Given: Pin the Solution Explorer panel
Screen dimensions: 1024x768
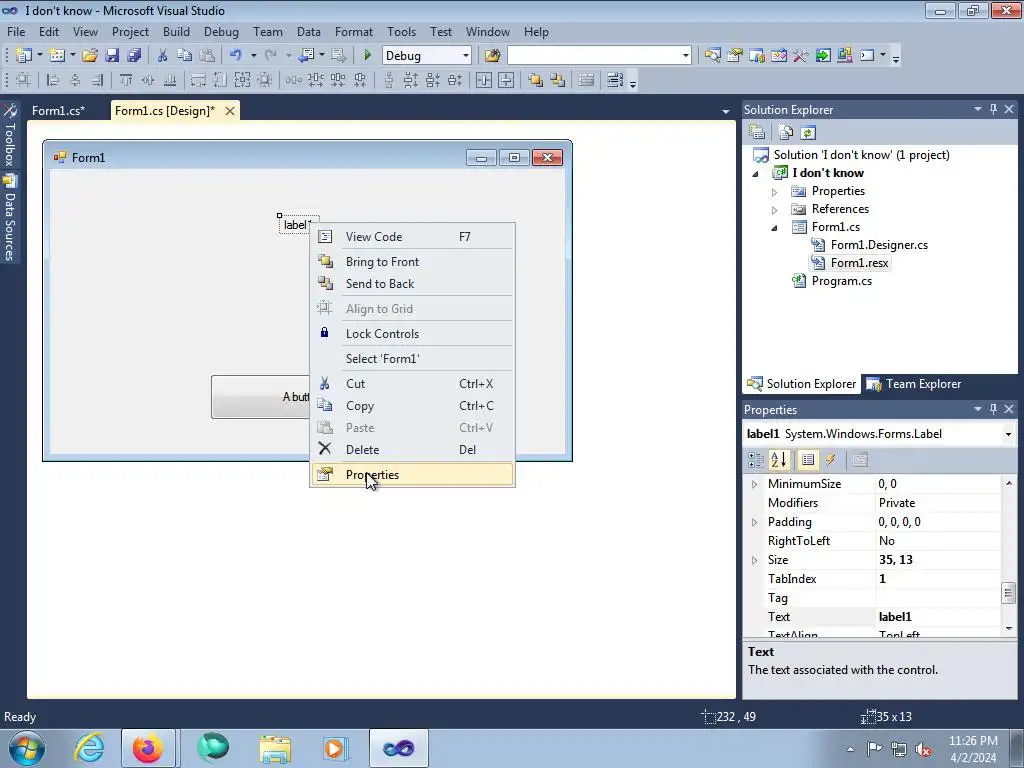Looking at the screenshot, I should coord(993,109).
